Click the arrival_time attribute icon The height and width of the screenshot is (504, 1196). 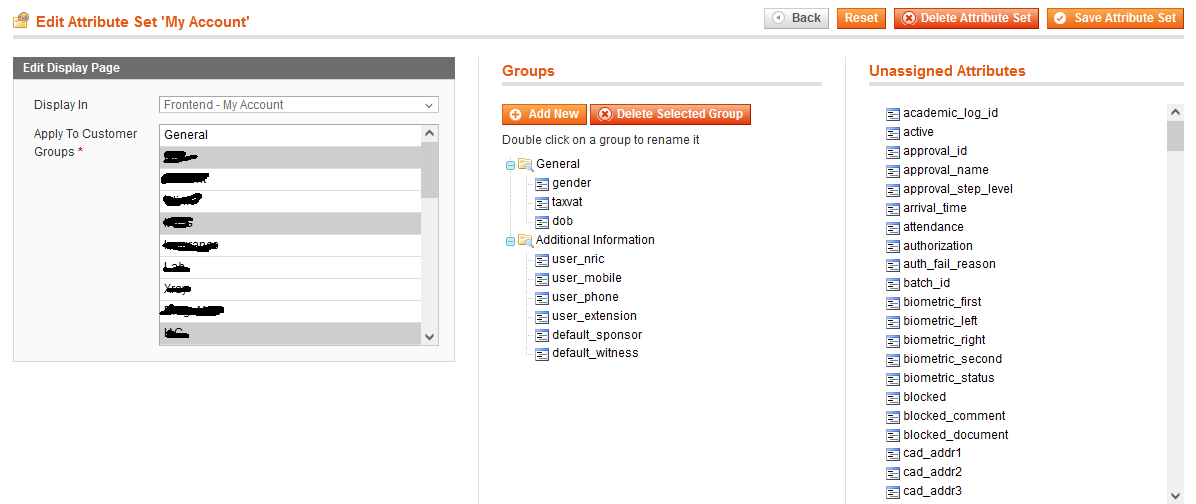892,208
